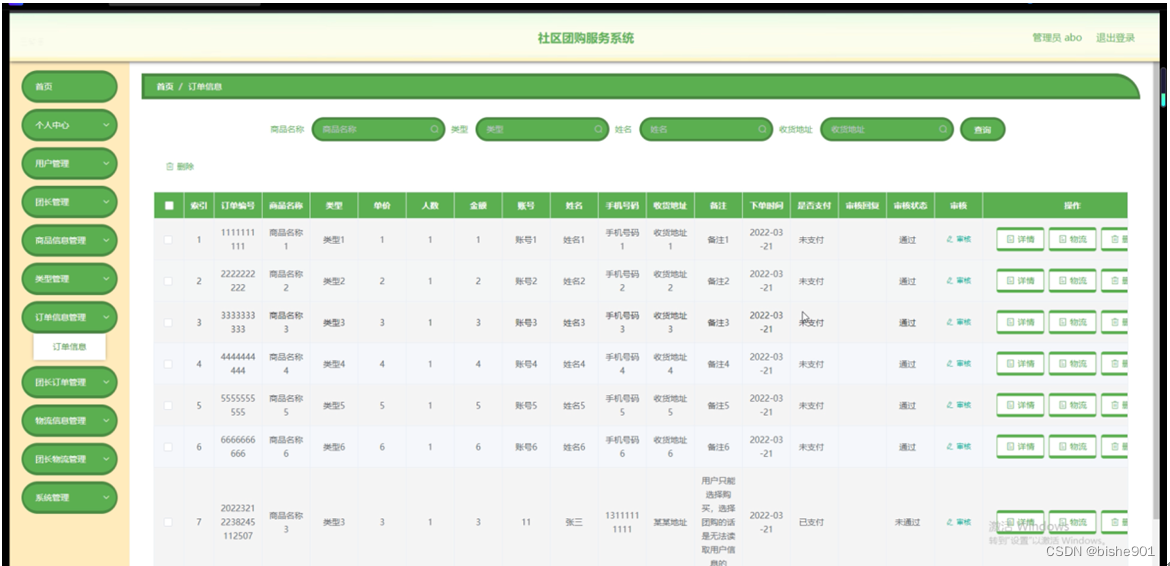
Task: Expand the 个人中心 sidebar menu
Action: 69,125
